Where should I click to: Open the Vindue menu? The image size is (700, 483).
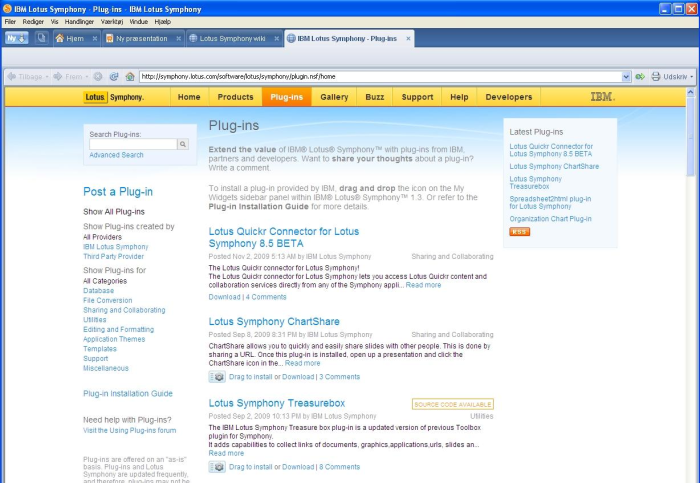click(x=138, y=21)
